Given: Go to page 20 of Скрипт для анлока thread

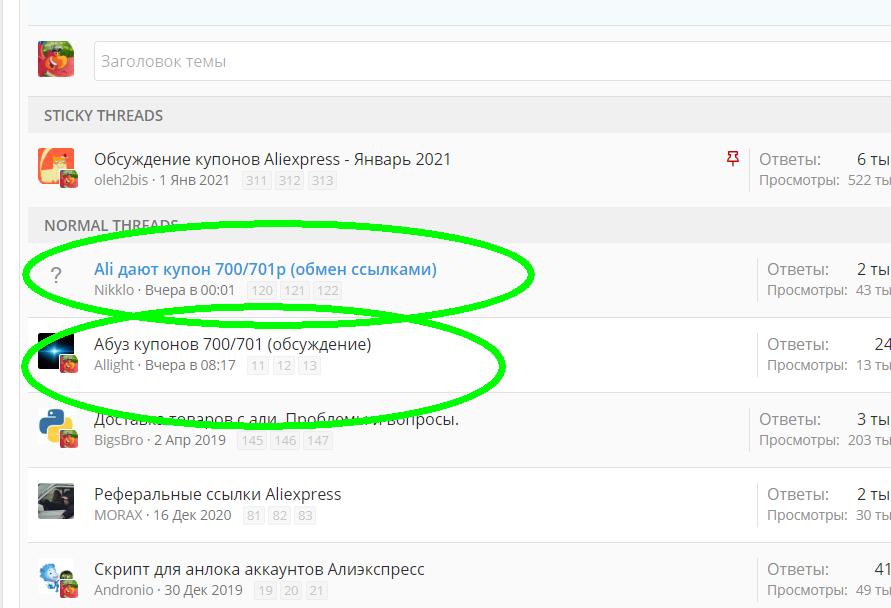Looking at the screenshot, I should coord(291,590).
